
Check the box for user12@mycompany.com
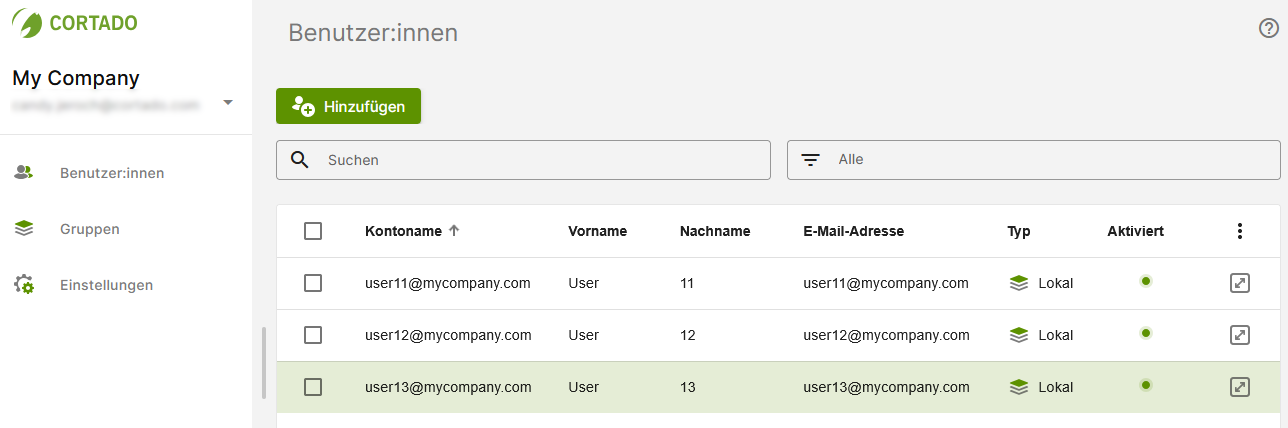click(x=313, y=335)
